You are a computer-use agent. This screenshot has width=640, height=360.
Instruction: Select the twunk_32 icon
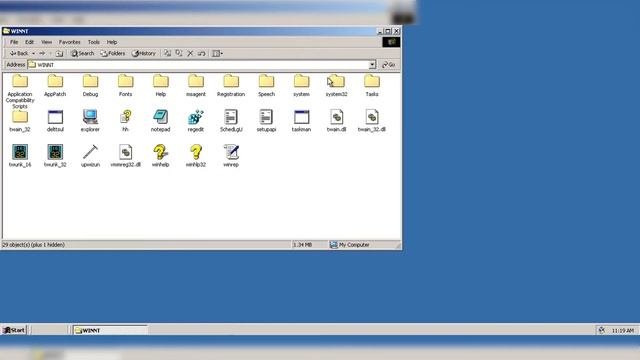55,152
